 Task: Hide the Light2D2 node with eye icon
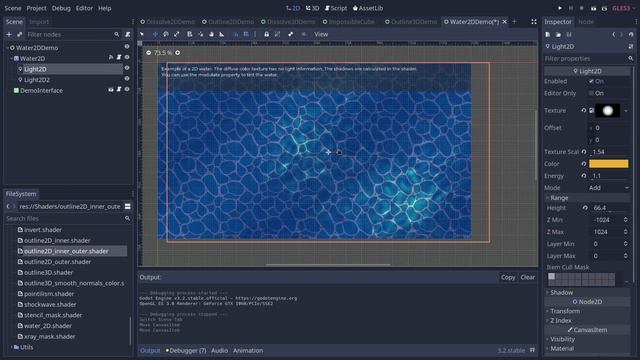[127, 79]
